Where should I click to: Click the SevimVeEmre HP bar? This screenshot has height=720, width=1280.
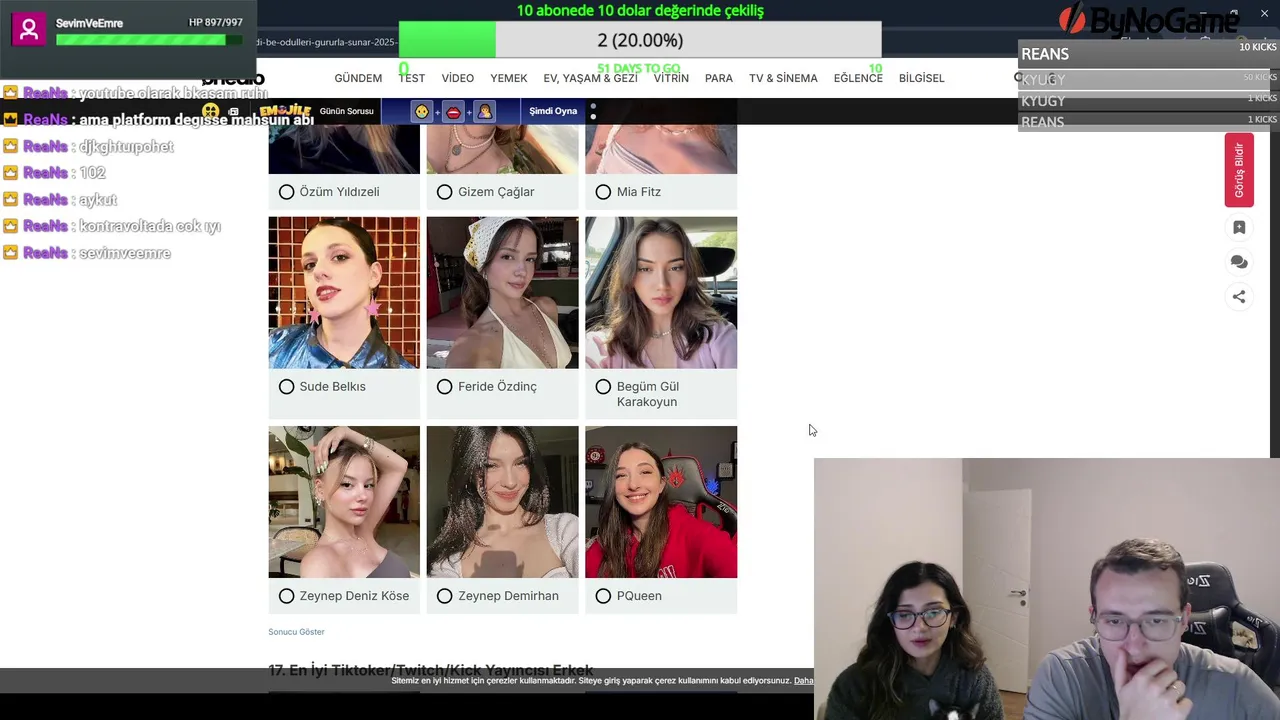(x=149, y=40)
